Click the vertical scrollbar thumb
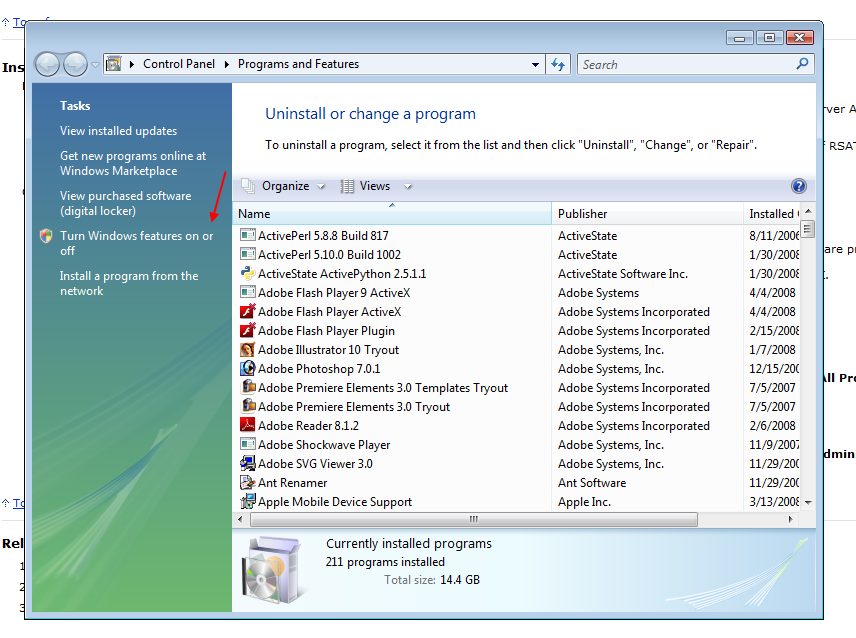 coord(808,229)
